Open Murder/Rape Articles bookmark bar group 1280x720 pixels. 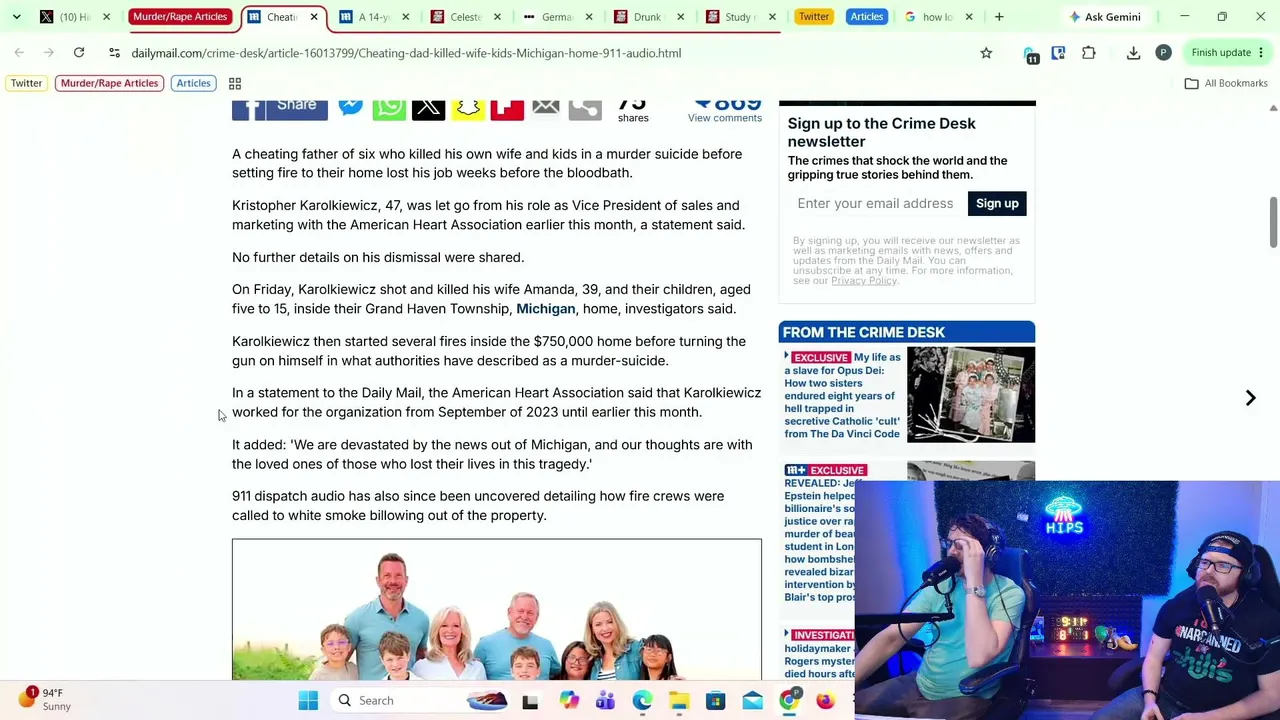(x=109, y=84)
